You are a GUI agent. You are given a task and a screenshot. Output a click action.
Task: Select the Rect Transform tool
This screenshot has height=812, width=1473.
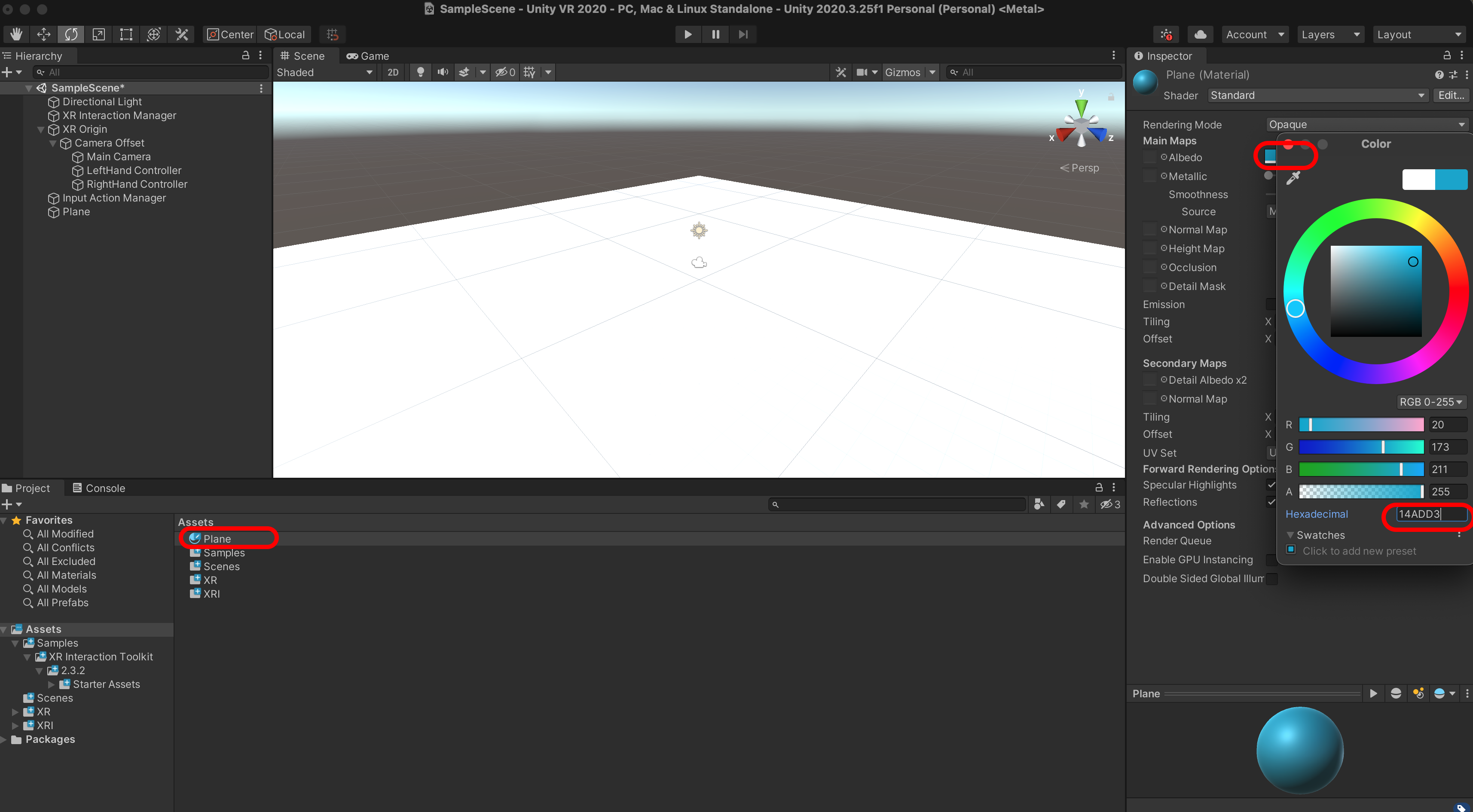pos(126,34)
